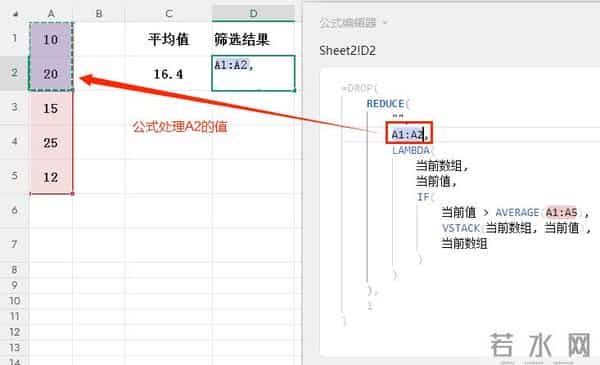Screen dimensions: 600x365
Task: Click cell A5 containing 12
Action: (51, 177)
